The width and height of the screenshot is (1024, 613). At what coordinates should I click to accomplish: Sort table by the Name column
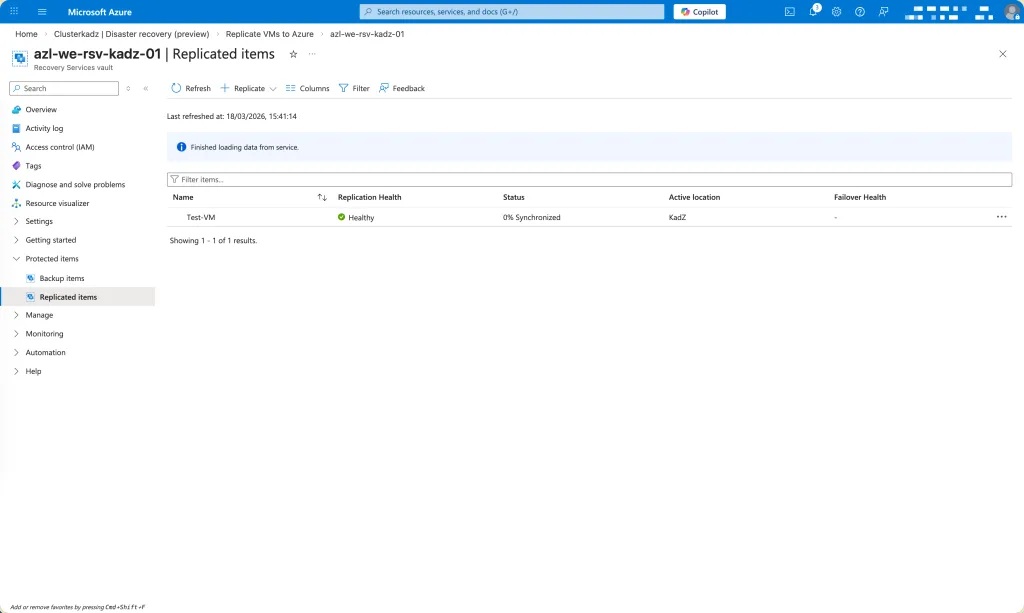click(x=183, y=197)
